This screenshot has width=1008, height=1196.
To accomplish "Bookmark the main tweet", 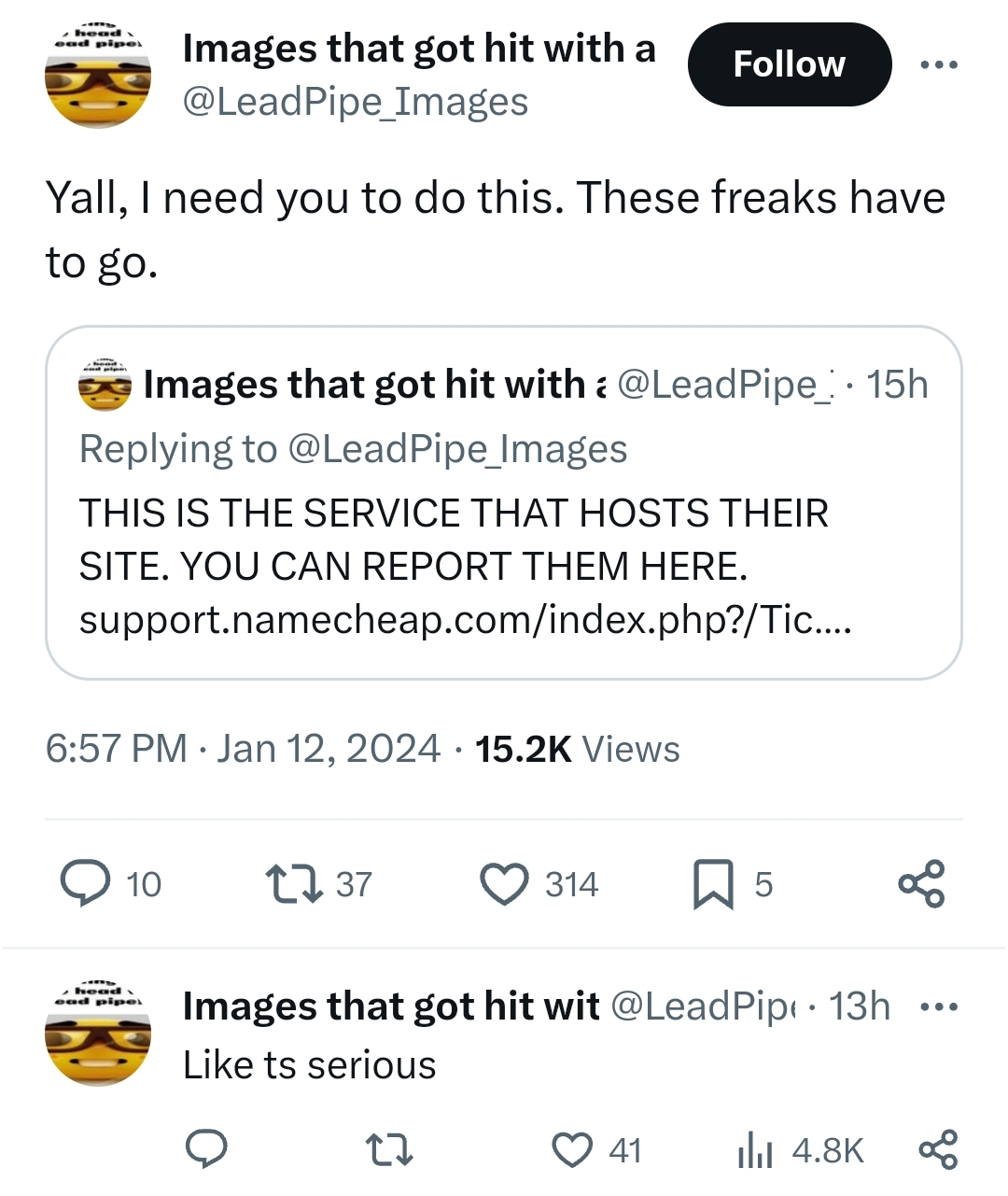I will tap(713, 884).
